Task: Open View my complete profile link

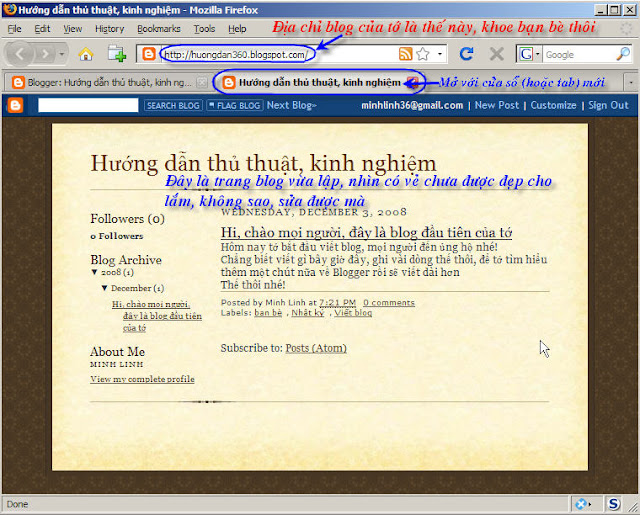Action: (x=142, y=379)
